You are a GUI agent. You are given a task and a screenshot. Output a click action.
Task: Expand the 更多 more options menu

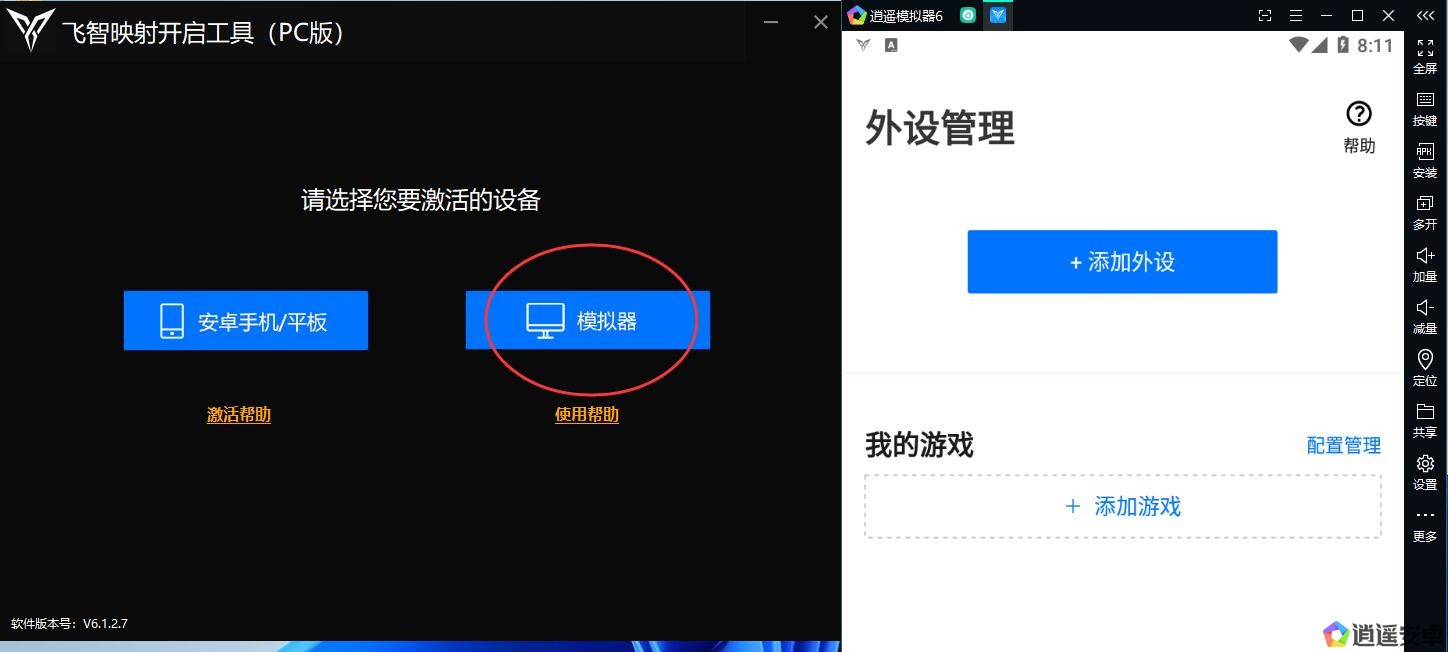click(1425, 516)
